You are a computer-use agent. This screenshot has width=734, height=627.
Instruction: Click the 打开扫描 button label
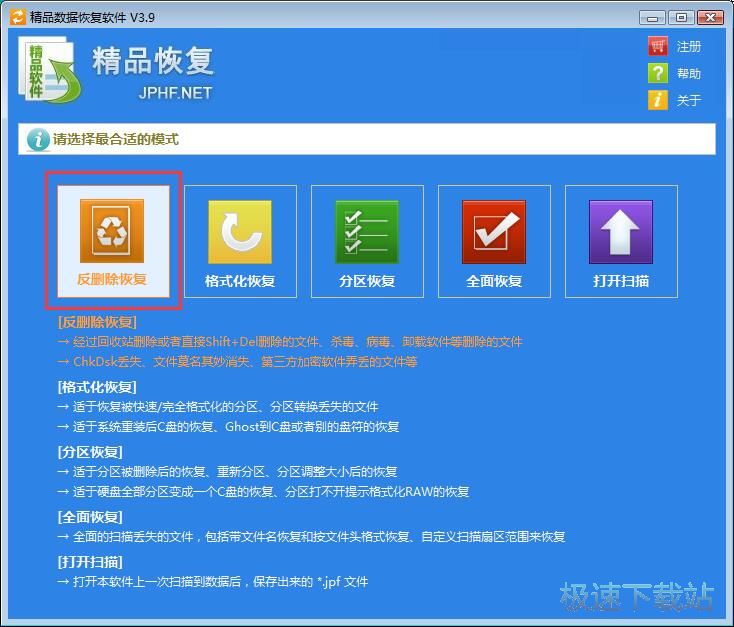621,281
